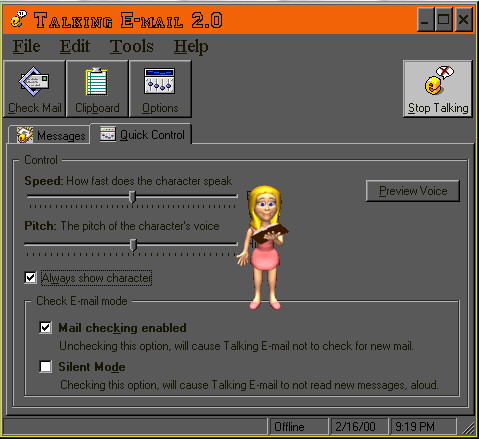Enable the Silent Mode checkbox
The width and height of the screenshot is (479, 439).
(x=45, y=367)
